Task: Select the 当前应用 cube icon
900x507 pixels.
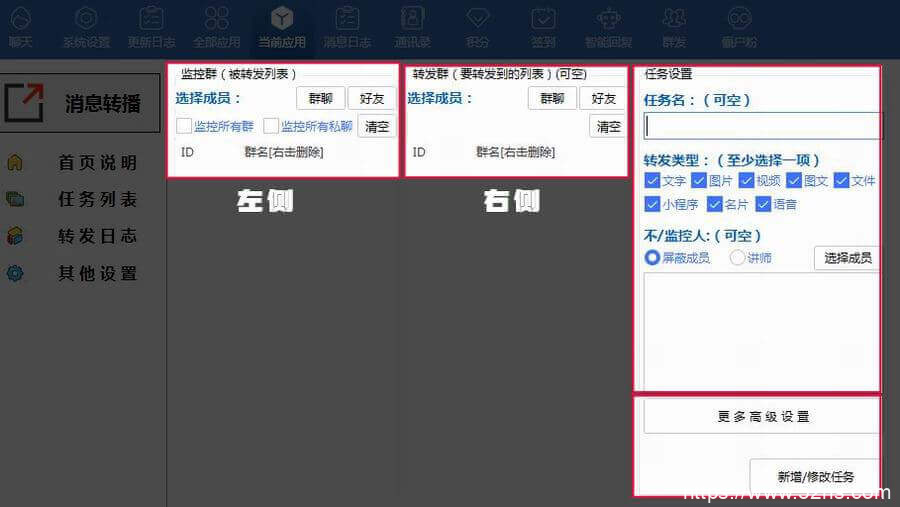Action: pos(282,25)
